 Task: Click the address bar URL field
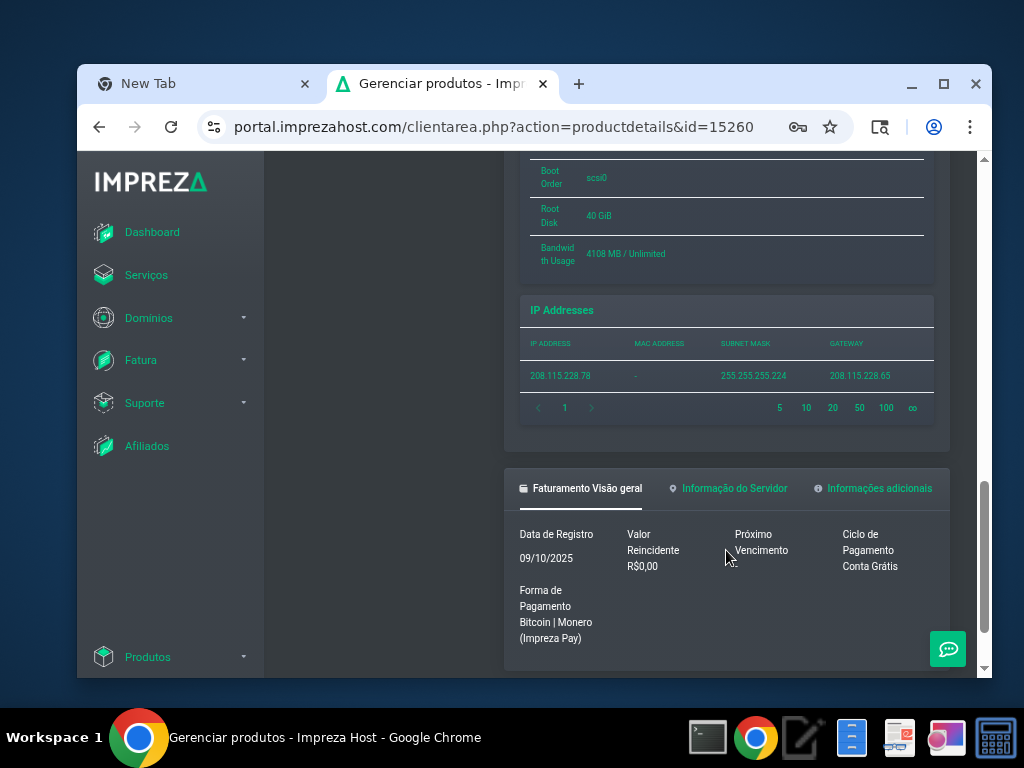(x=494, y=127)
